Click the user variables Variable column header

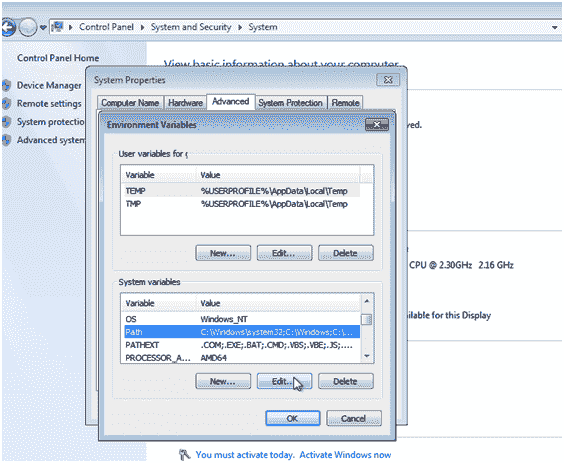pos(159,175)
